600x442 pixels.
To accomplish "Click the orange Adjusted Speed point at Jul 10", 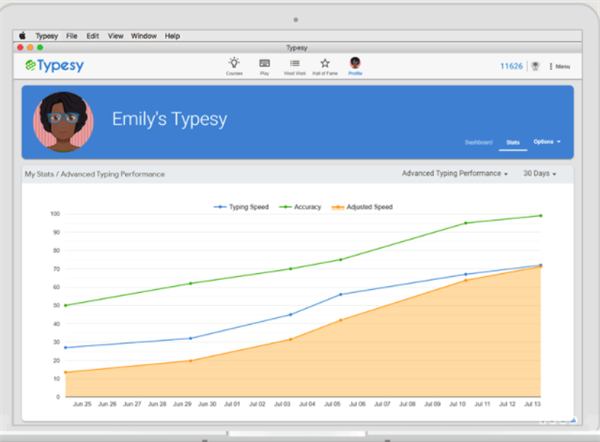I will pos(466,281).
